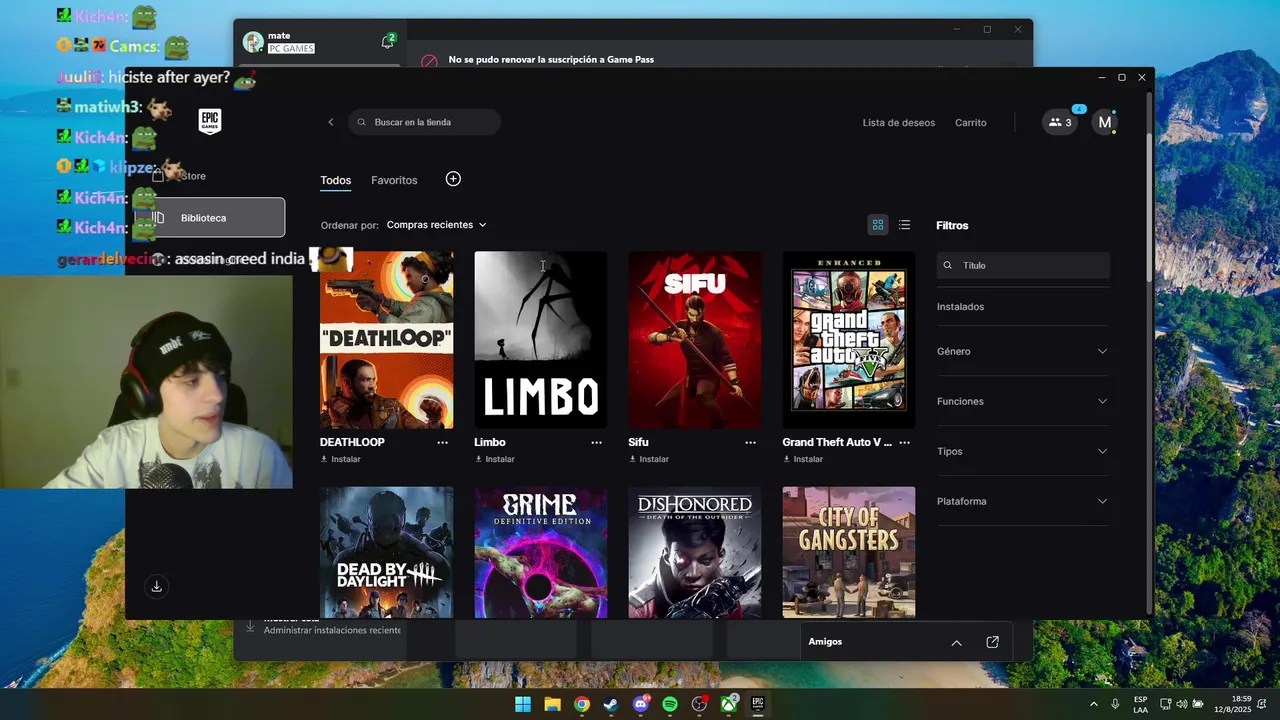1280x720 pixels.
Task: Expand the Tipos filter
Action: pos(1023,451)
